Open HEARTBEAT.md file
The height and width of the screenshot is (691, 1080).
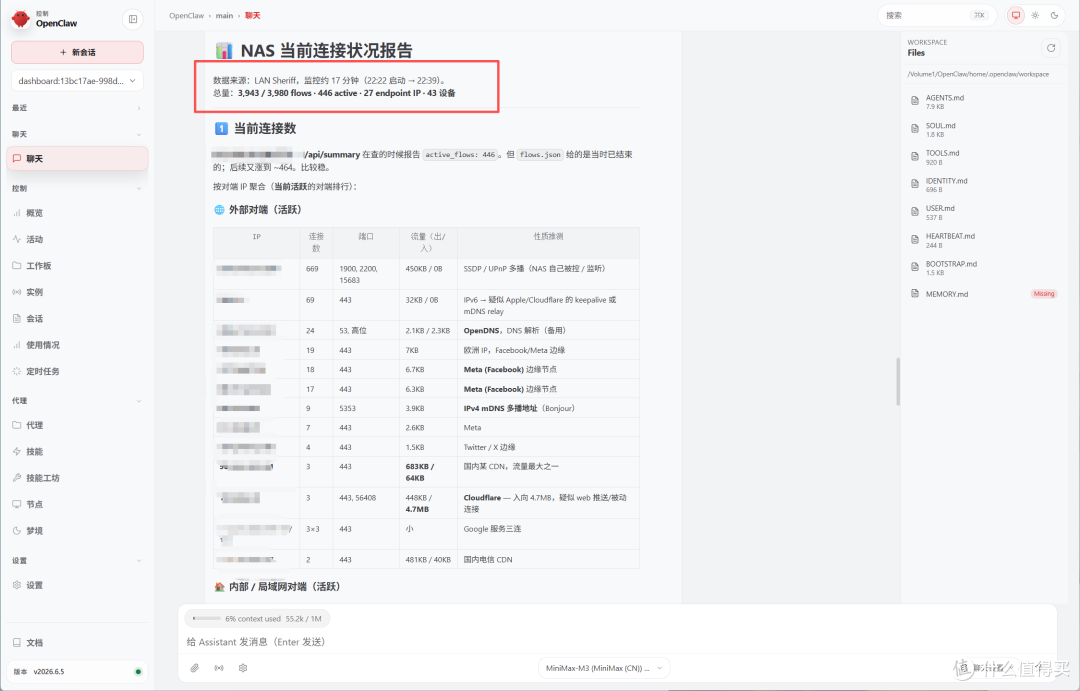984,240
